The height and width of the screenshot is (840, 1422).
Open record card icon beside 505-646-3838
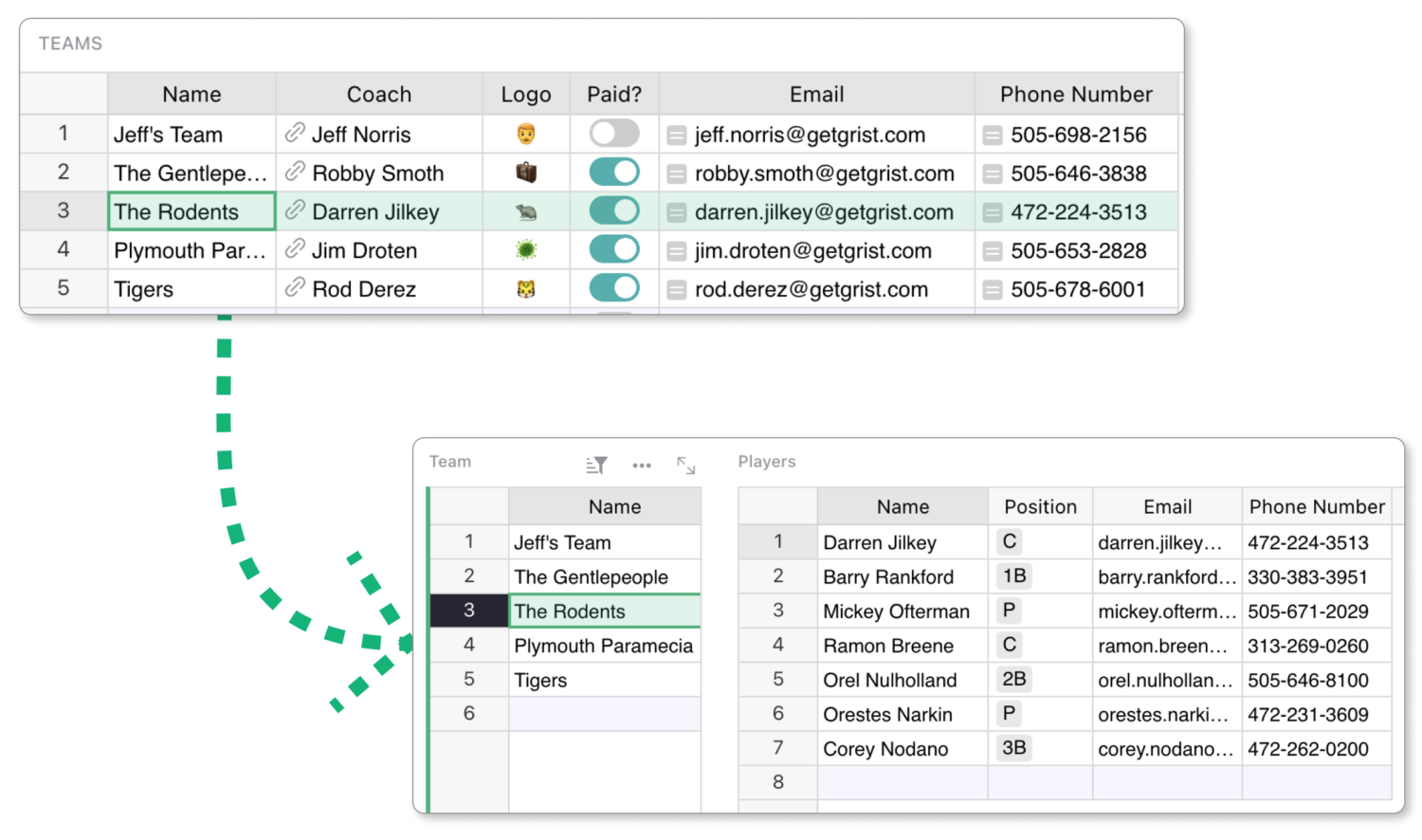point(993,174)
